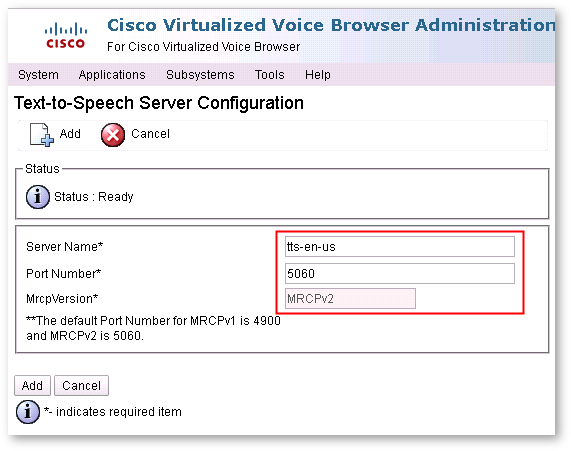Click the Add text in top toolbar
This screenshot has width=571, height=451.
[x=70, y=134]
